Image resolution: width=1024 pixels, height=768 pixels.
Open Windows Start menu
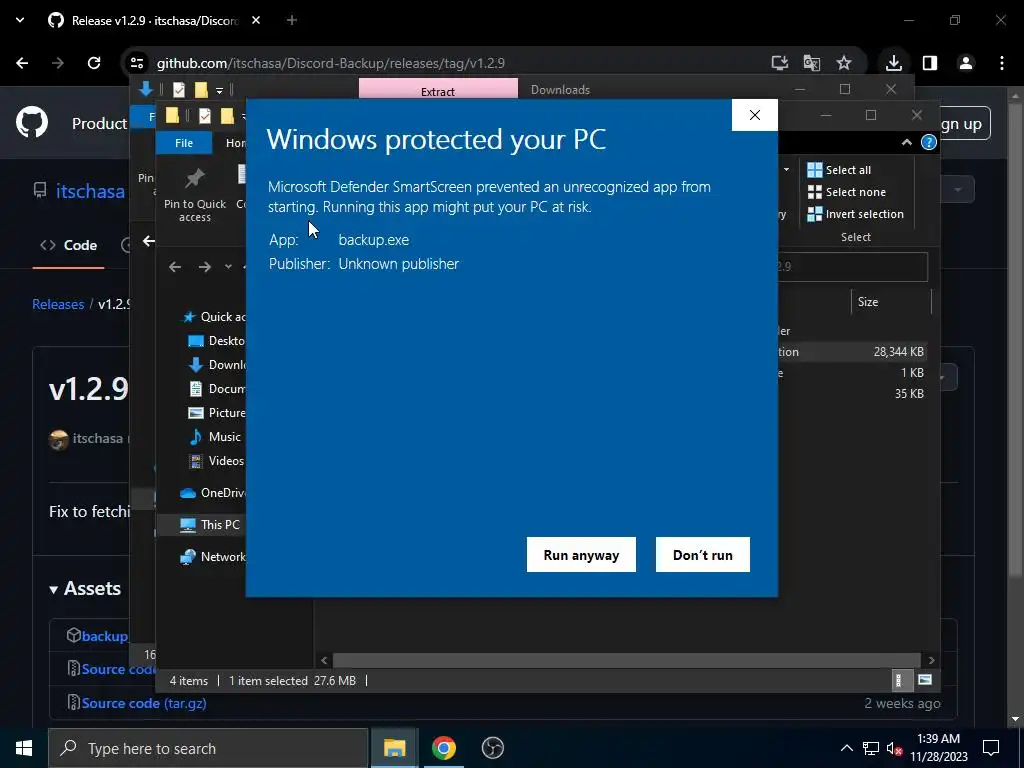pos(24,748)
